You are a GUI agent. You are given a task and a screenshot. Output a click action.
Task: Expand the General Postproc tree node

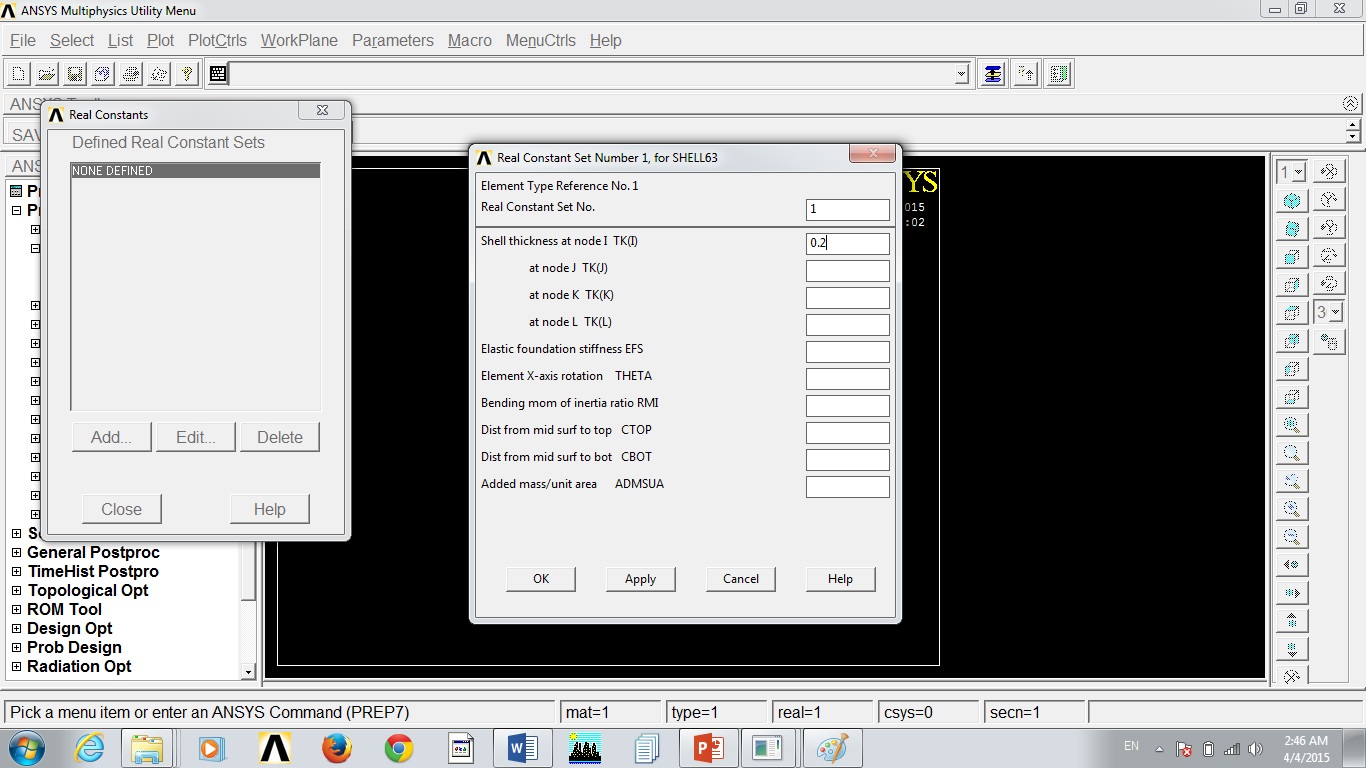(x=17, y=553)
